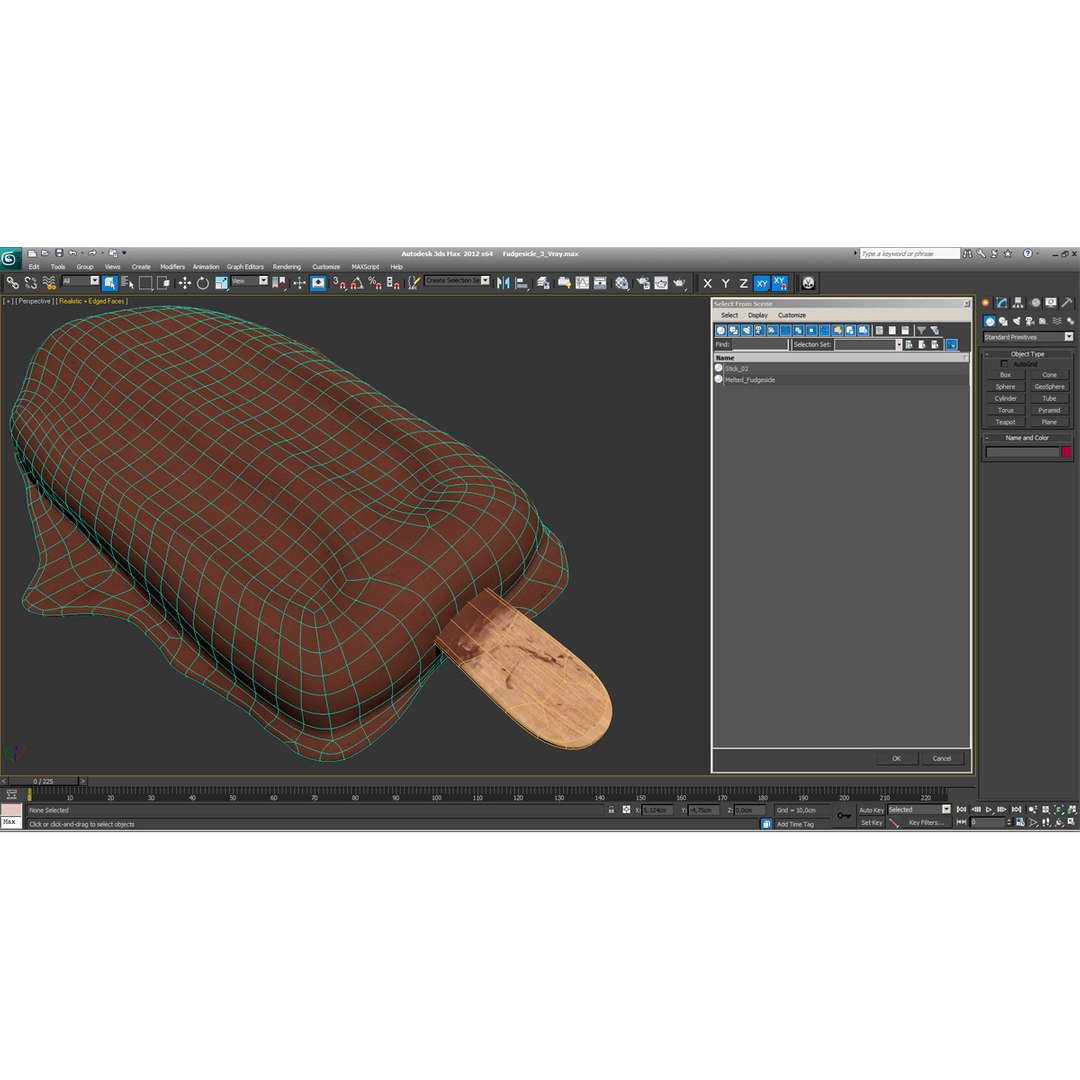The image size is (1080, 1080).
Task: Restrict to the X axis
Action: click(x=707, y=283)
